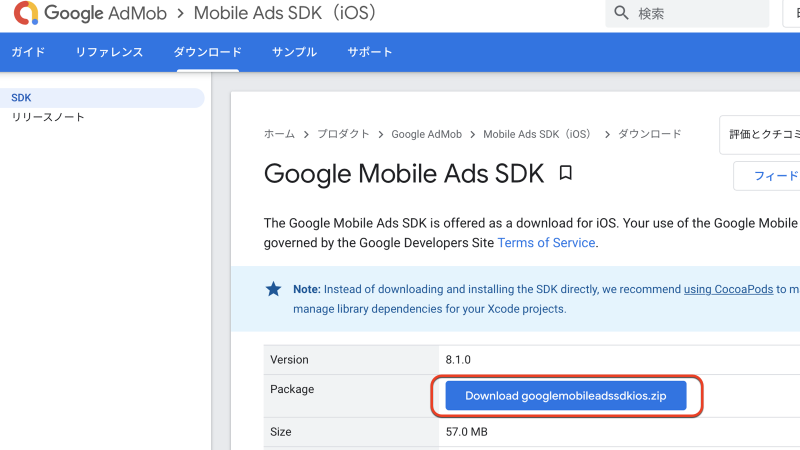
Task: Click the Google AdMob logo icon
Action: (26, 13)
